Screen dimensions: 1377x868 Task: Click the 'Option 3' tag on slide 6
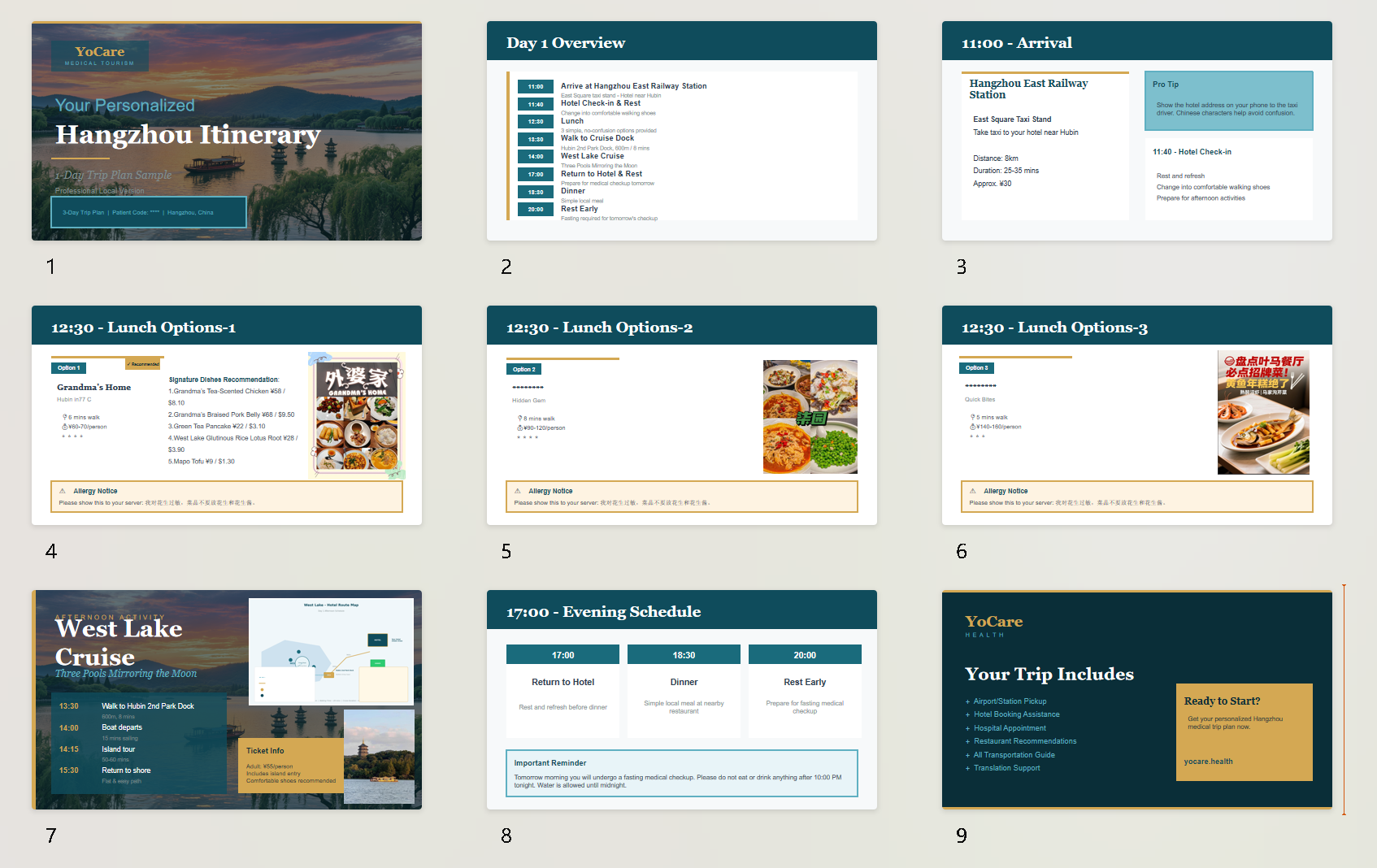tap(977, 368)
